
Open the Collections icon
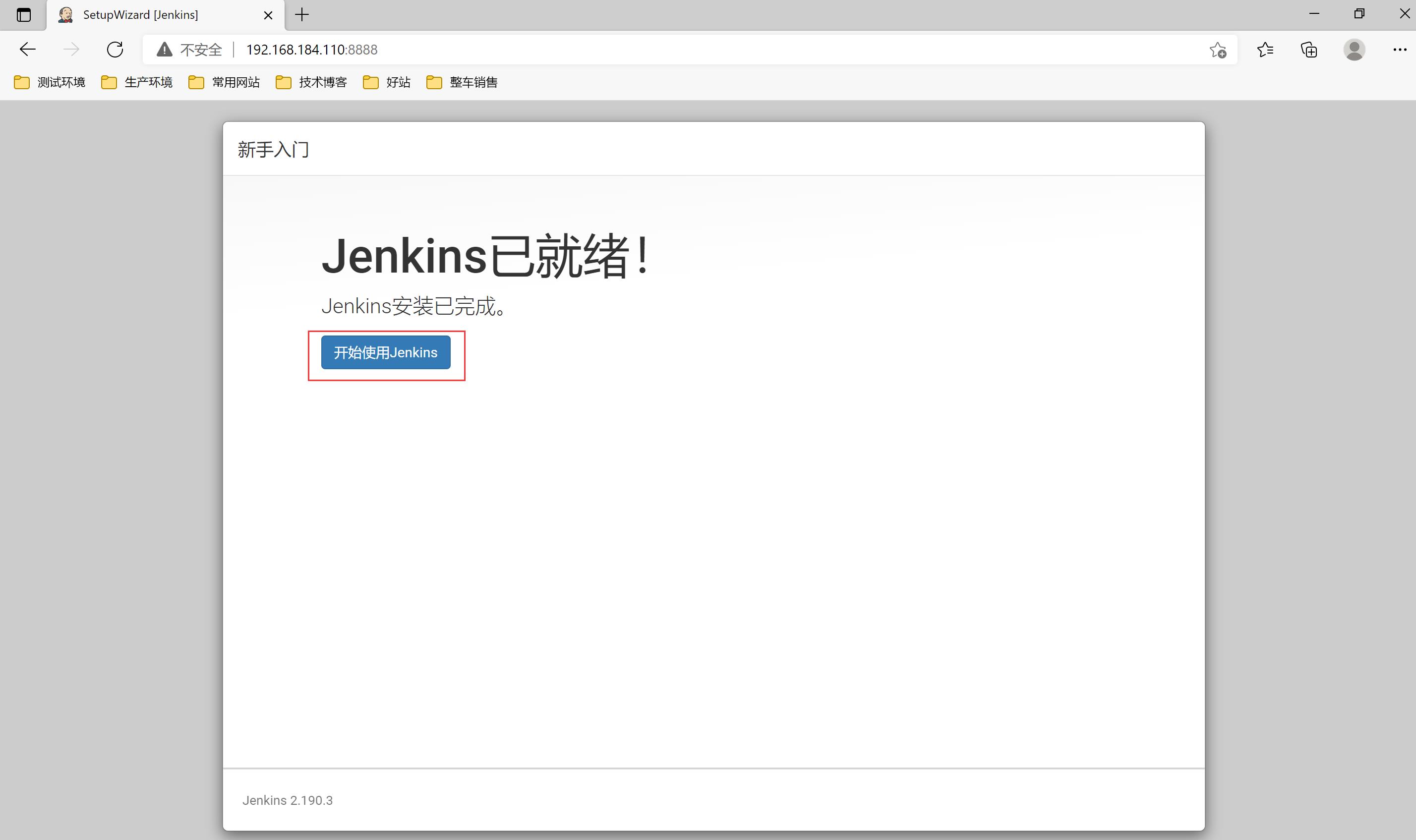click(x=1309, y=50)
